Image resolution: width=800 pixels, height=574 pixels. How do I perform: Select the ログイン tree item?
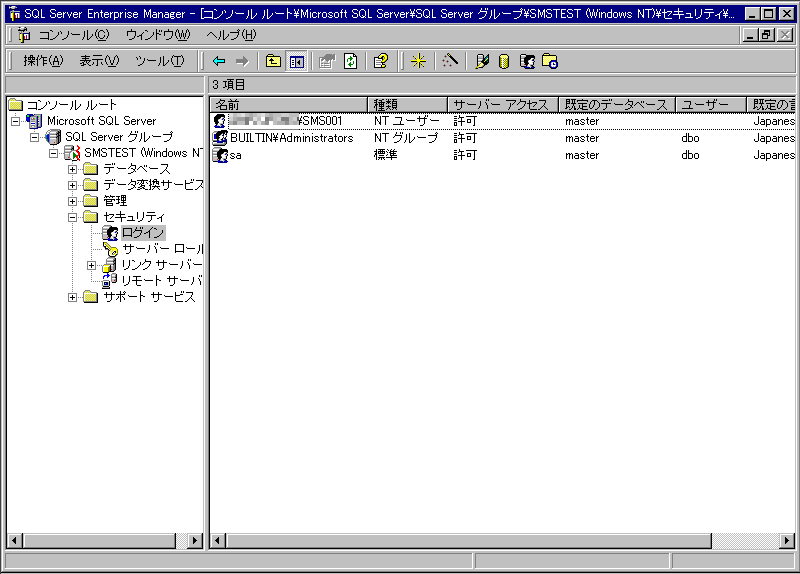pos(143,233)
